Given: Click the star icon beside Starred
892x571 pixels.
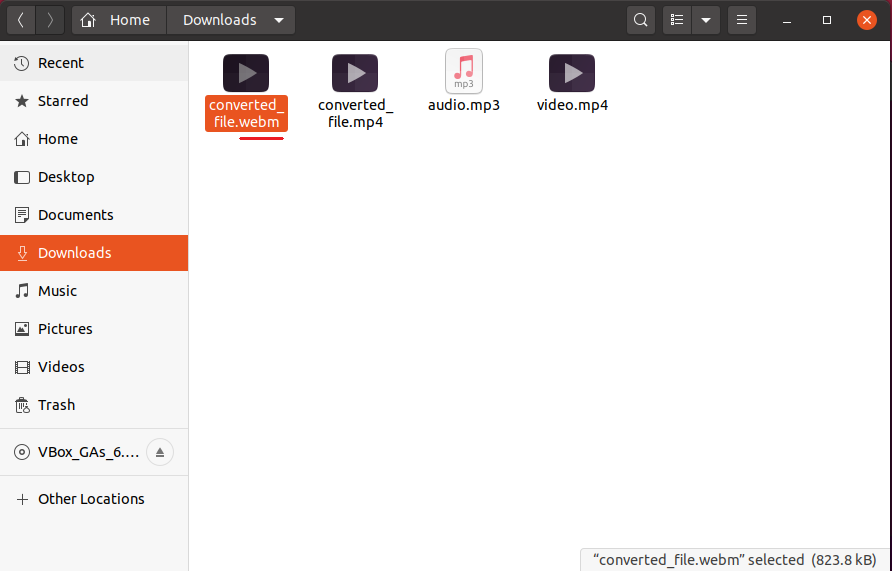Looking at the screenshot, I should click(x=22, y=101).
